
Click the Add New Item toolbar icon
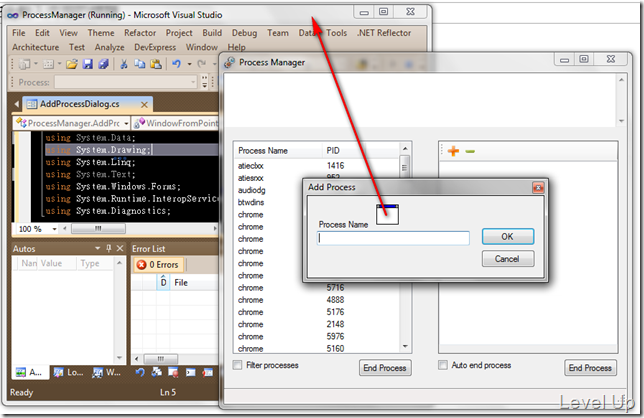(x=48, y=64)
